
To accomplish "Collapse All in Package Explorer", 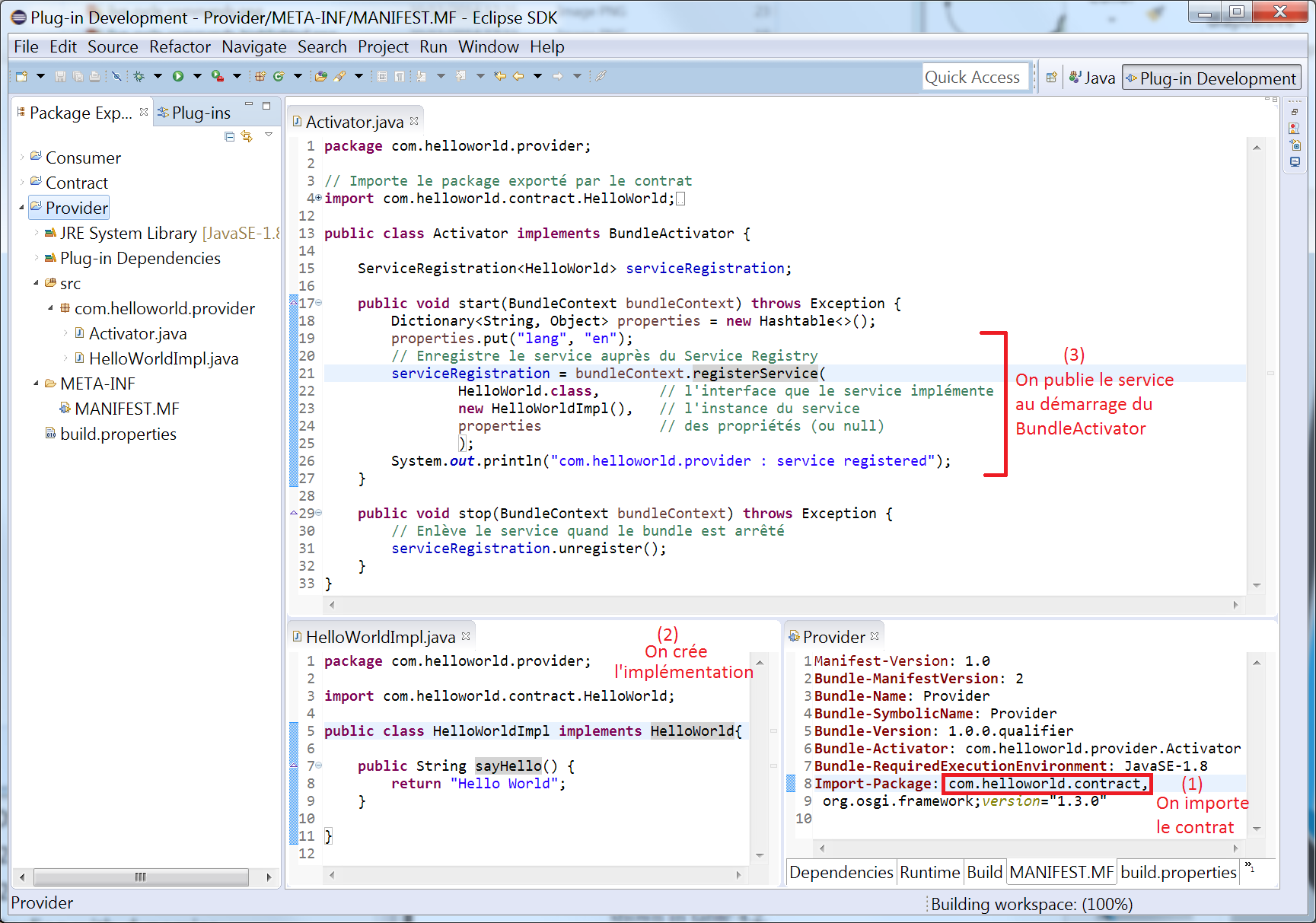I will (230, 136).
